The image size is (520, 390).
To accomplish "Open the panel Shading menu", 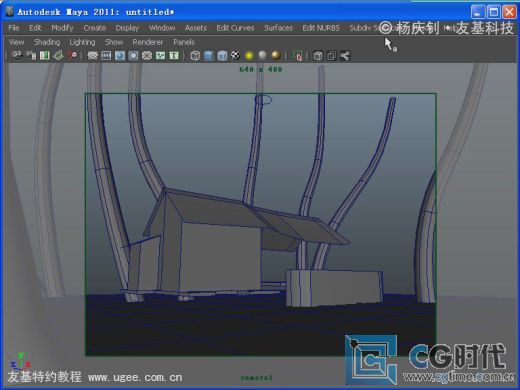I will click(x=47, y=42).
